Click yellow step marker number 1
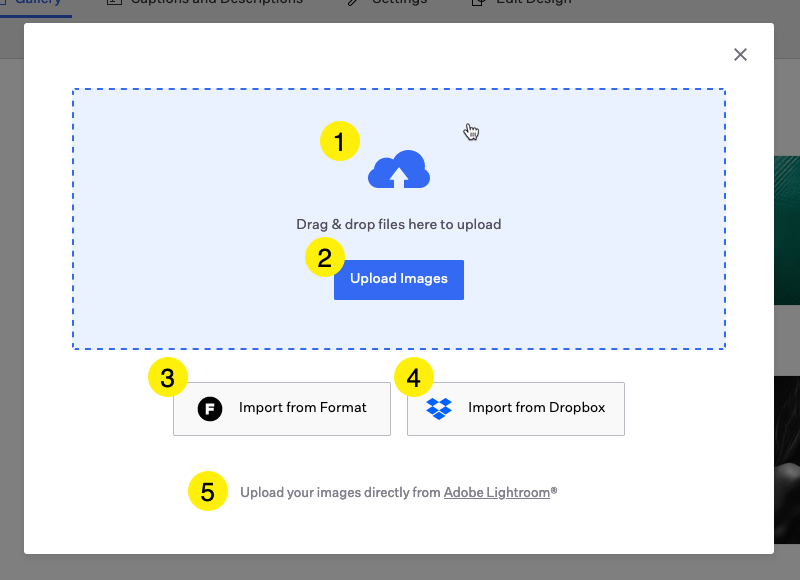This screenshot has width=800, height=580. (339, 142)
